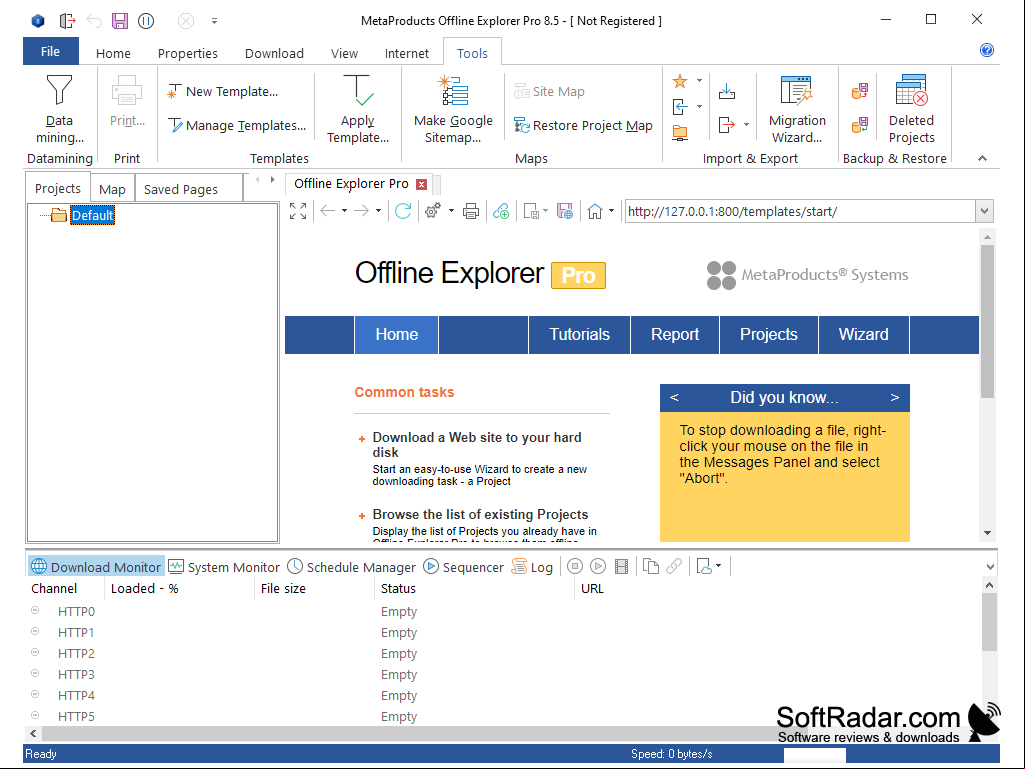Click the pause icon in title bar
The height and width of the screenshot is (769, 1025).
click(x=146, y=21)
